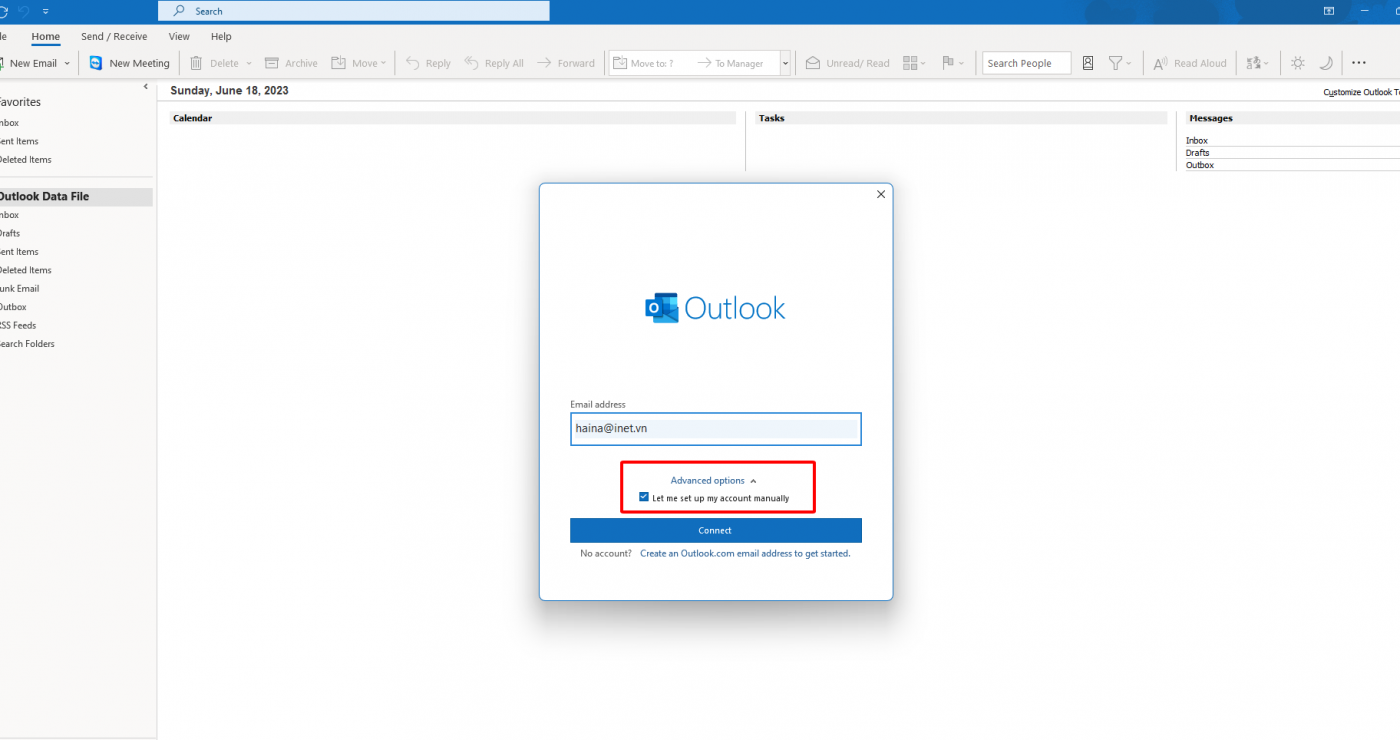Image resolution: width=1400 pixels, height=740 pixels.
Task: Click the New Meeting TeamViewer icon
Action: click(x=96, y=63)
